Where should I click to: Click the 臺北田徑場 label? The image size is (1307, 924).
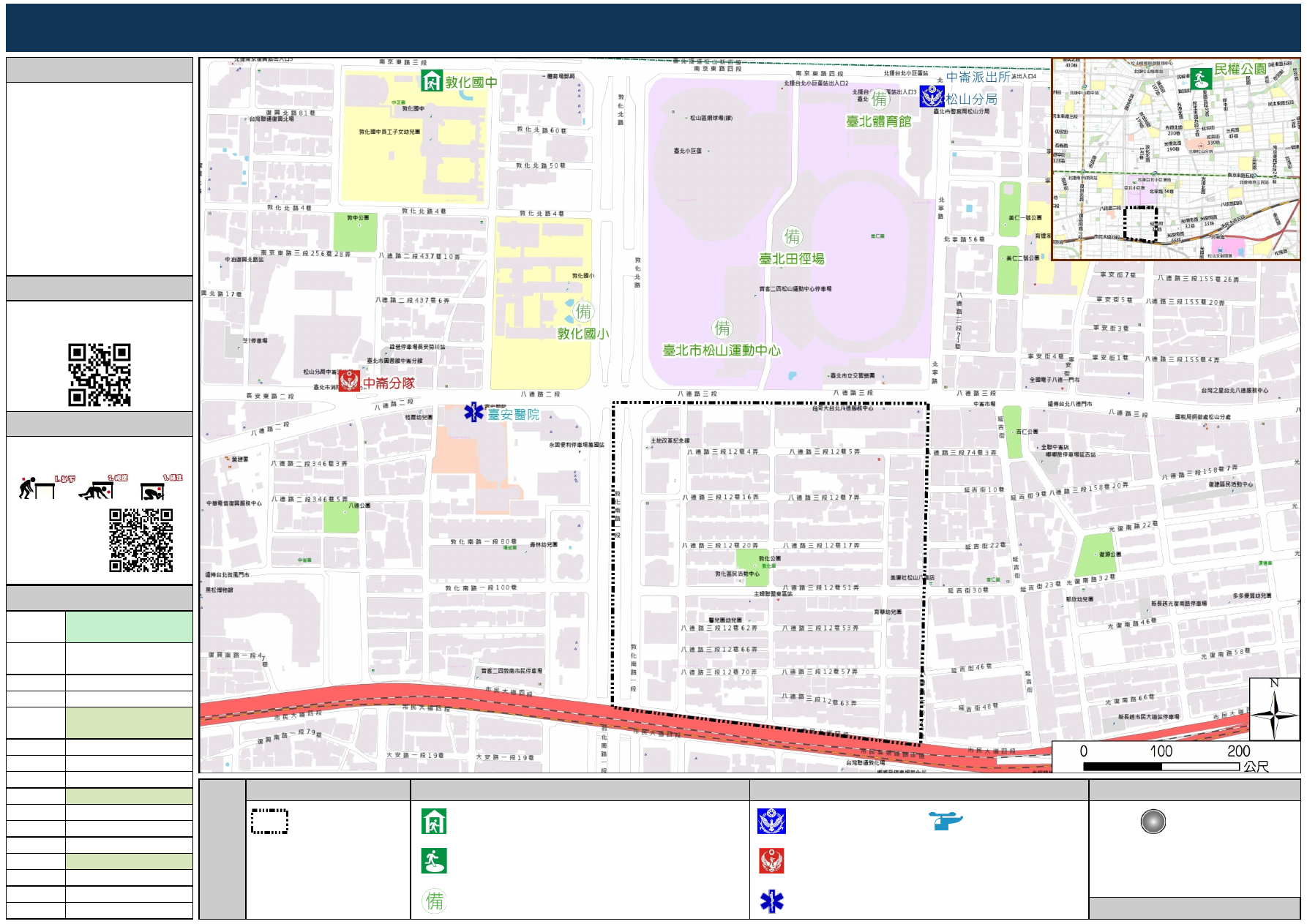point(792,259)
